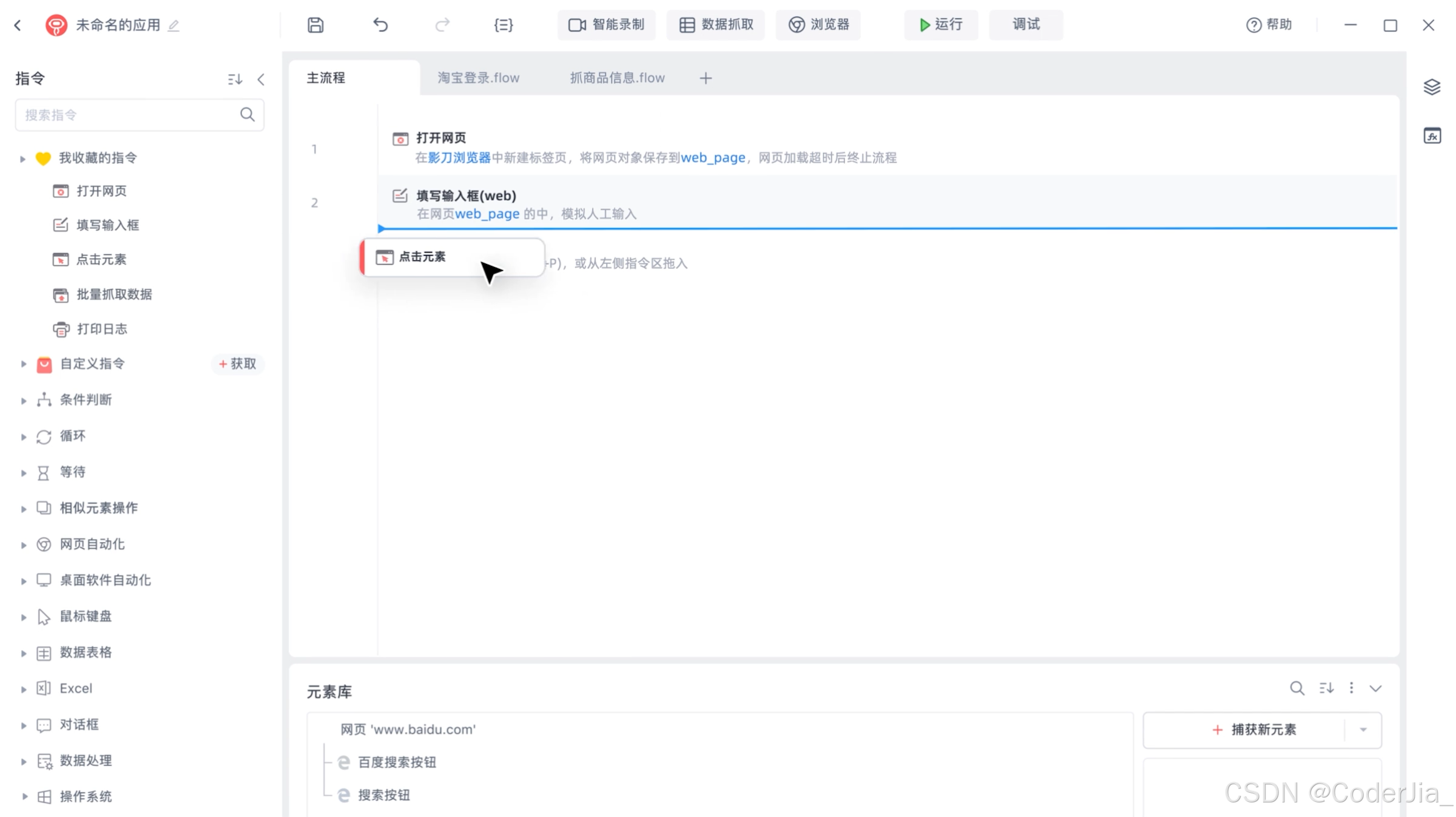Click the sort icon in 指令 panel
This screenshot has height=817, width=1456.
[x=235, y=80]
